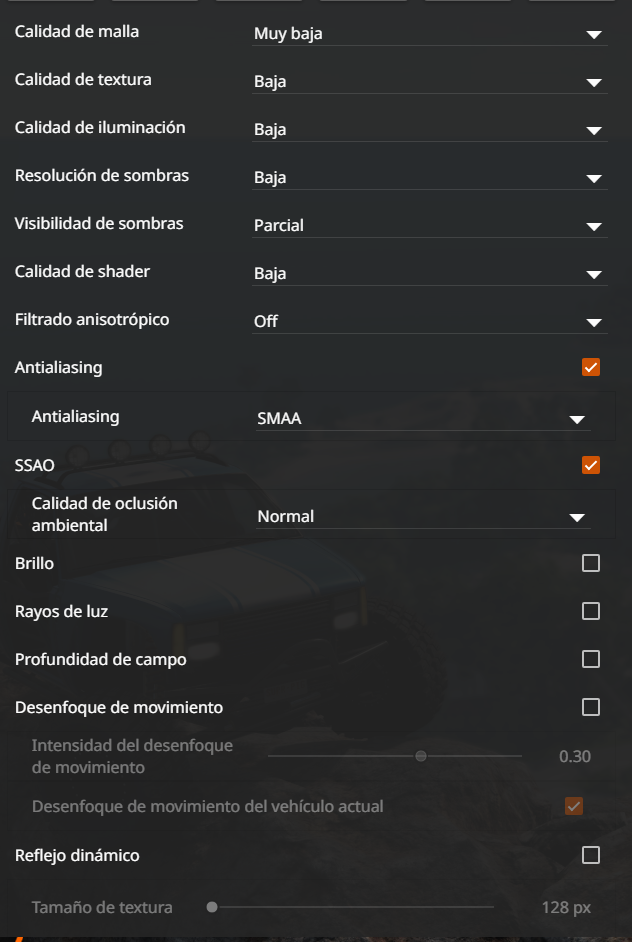
Task: Change Resolución de sombras setting
Action: click(x=430, y=178)
